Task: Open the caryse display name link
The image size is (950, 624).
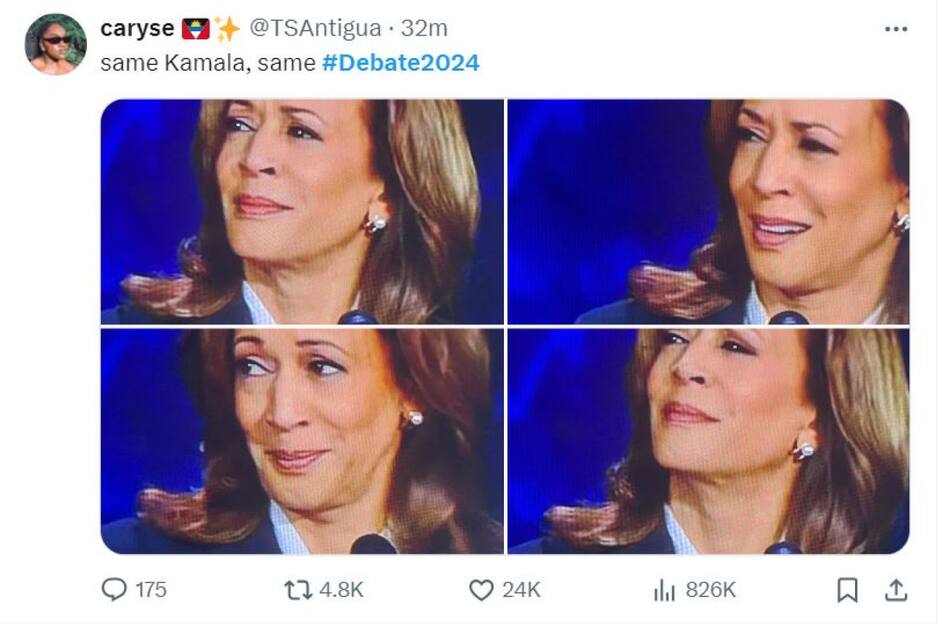Action: tap(138, 29)
